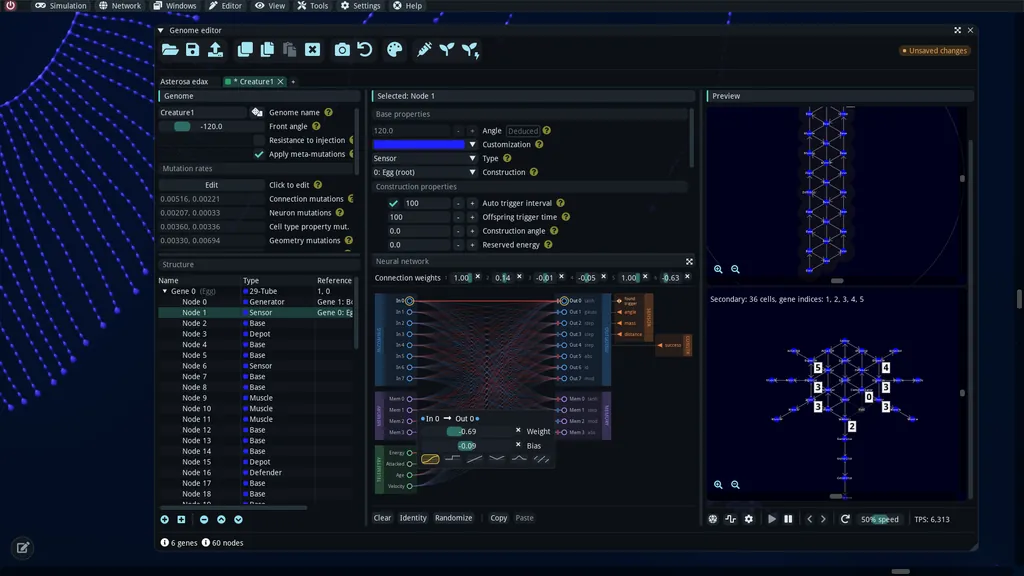The height and width of the screenshot is (576, 1024).
Task: Increment Auto trigger interval with plus
Action: click(x=472, y=203)
